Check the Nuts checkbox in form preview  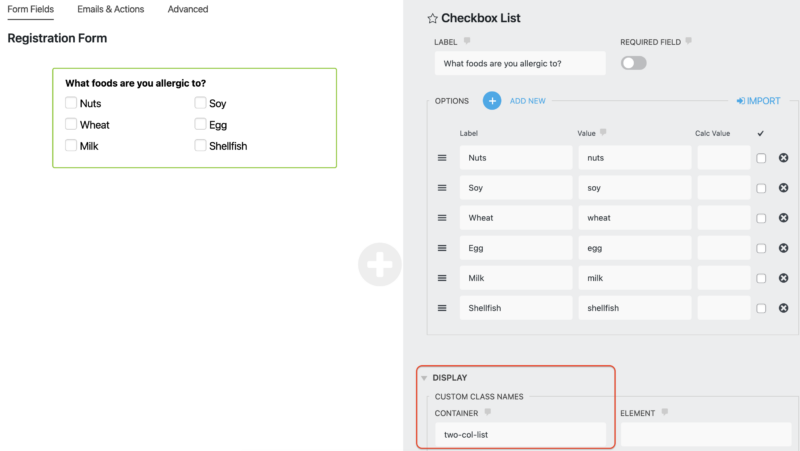point(71,103)
